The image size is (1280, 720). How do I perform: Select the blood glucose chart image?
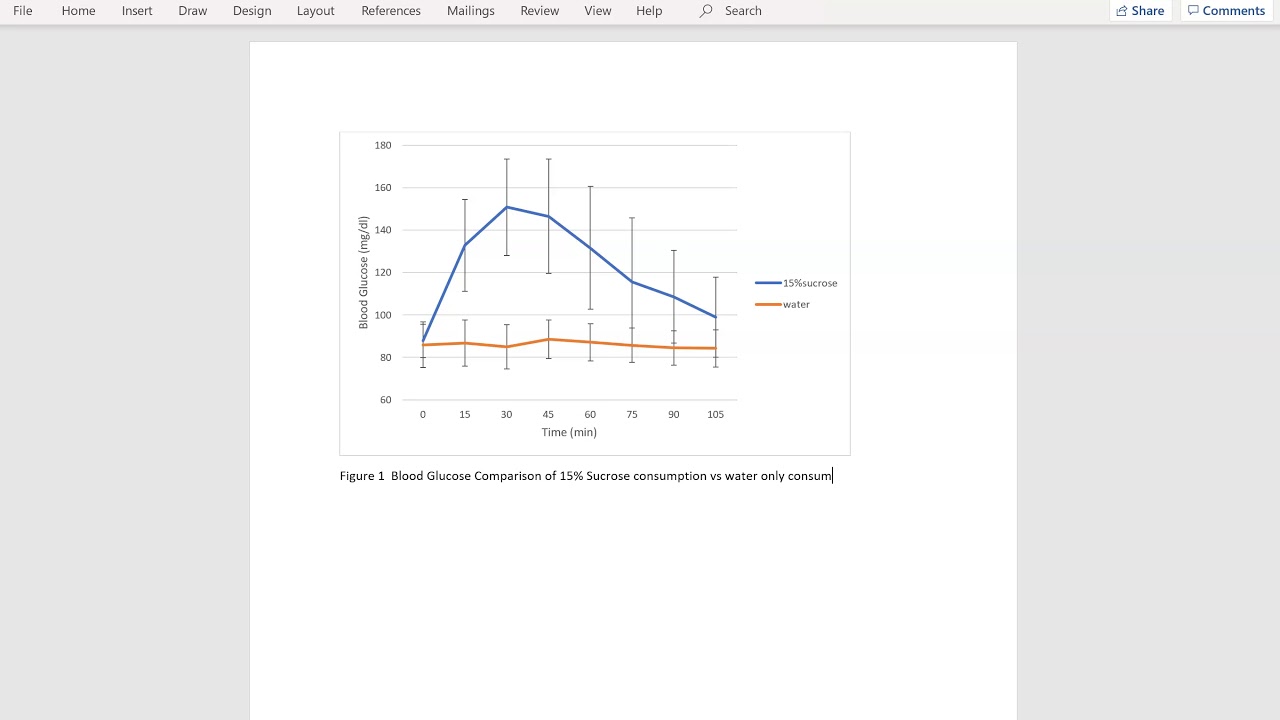pos(595,293)
